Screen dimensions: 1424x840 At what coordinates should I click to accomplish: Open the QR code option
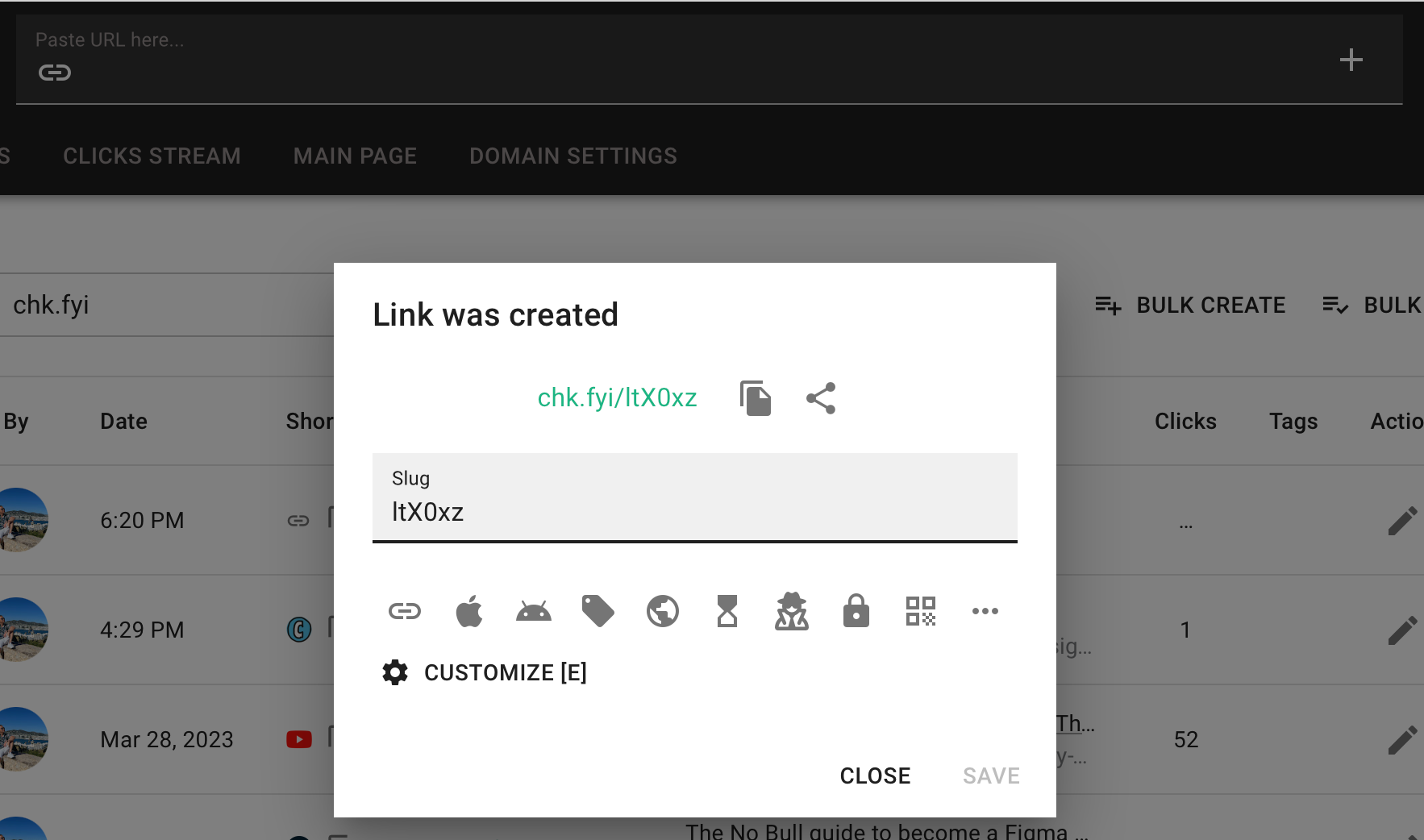(x=921, y=611)
